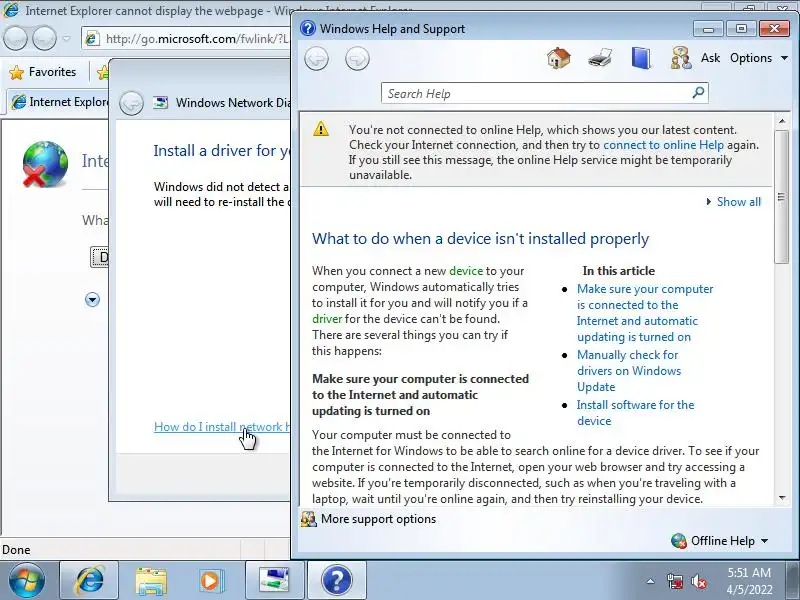Open the connect to online Help link
This screenshot has height=600, width=800.
[663, 145]
